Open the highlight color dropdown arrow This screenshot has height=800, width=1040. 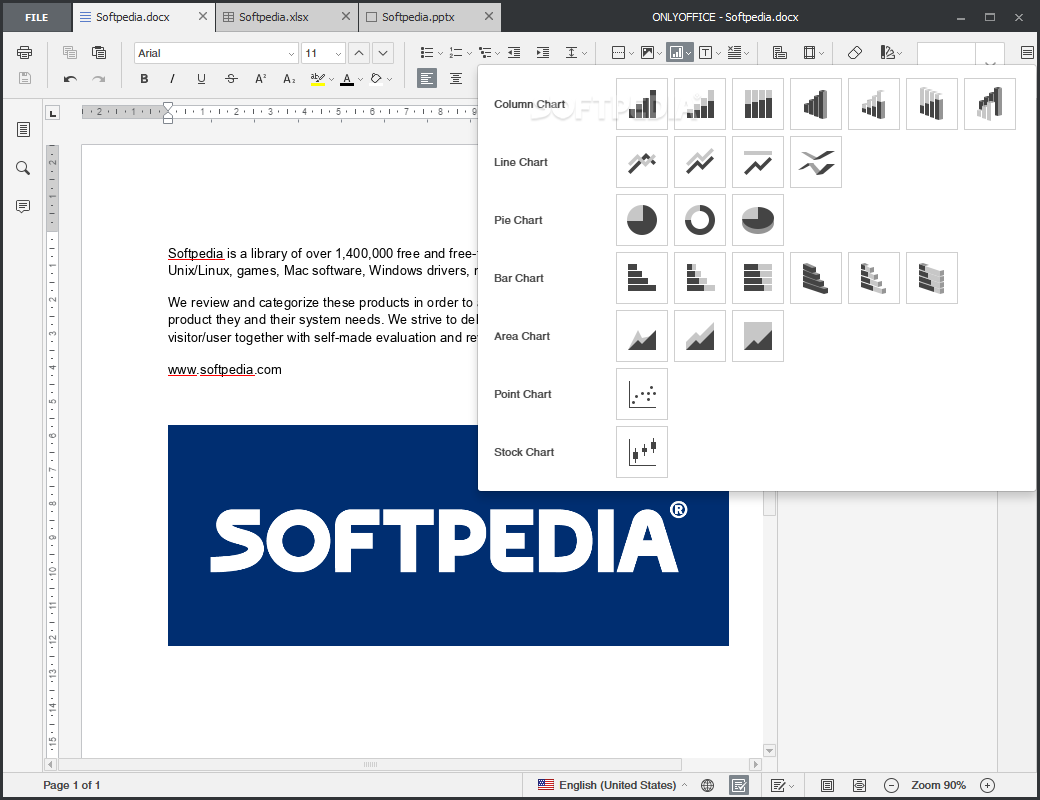coord(331,80)
